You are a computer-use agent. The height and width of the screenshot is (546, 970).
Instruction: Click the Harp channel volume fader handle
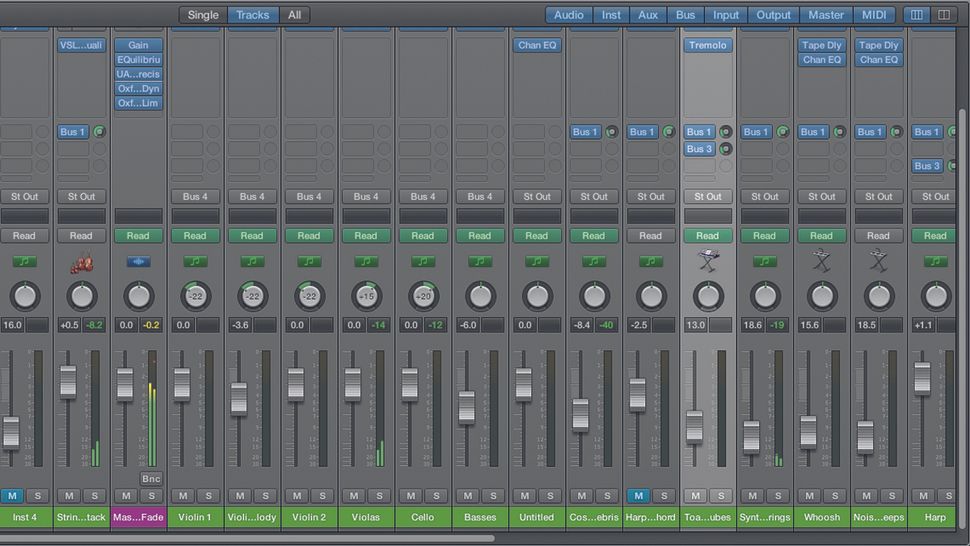922,378
